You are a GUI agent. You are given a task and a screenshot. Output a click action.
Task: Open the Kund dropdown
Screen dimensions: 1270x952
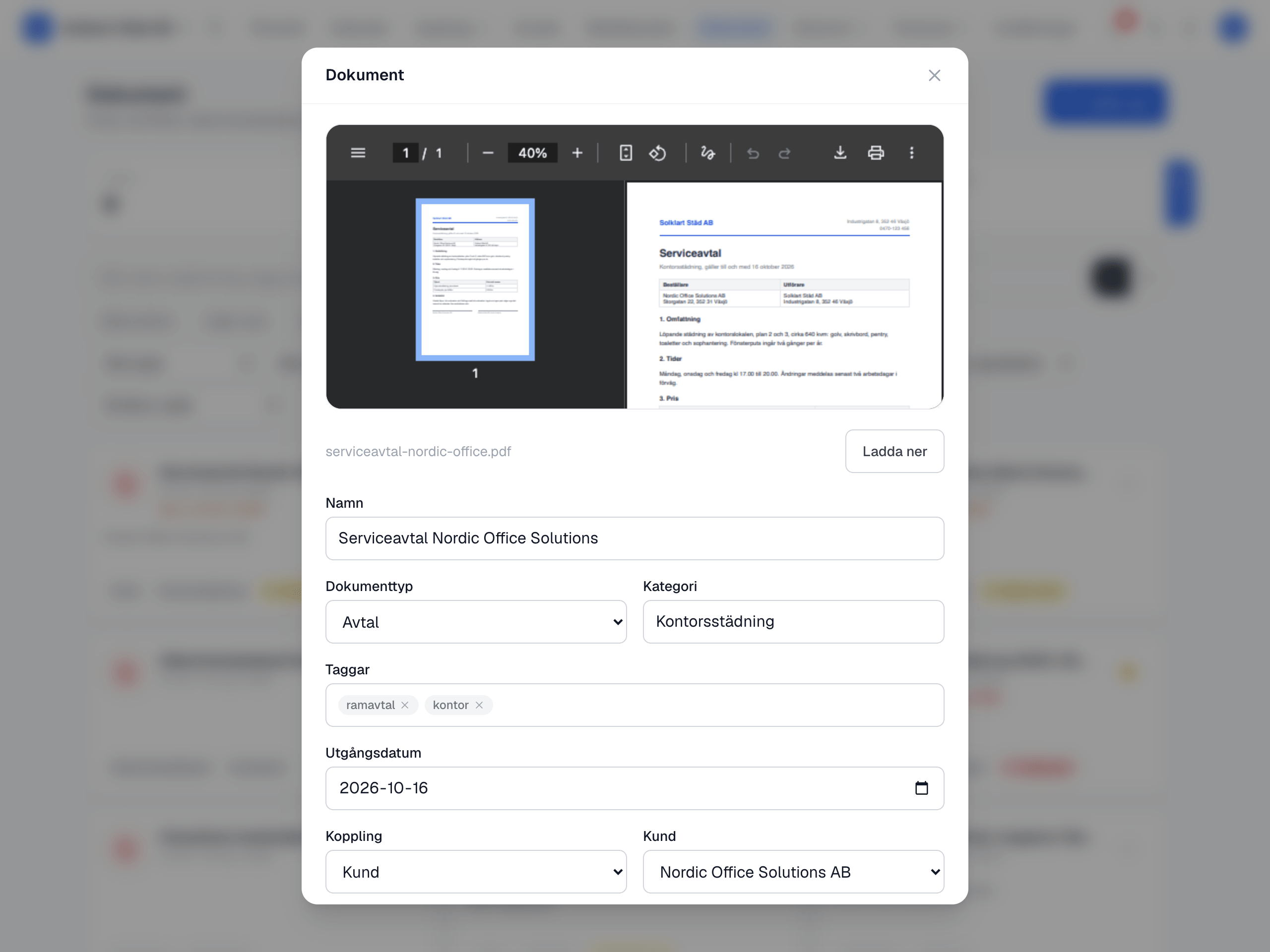[793, 871]
